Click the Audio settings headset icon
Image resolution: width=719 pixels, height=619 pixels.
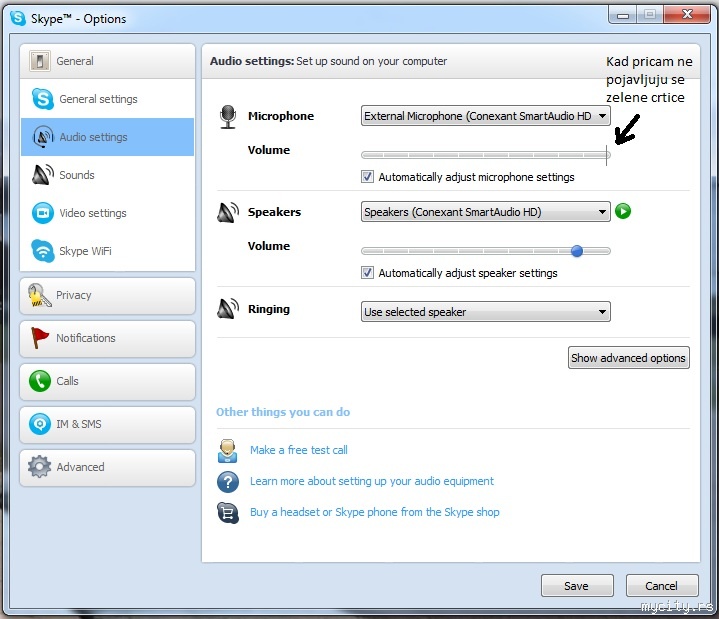(43, 137)
